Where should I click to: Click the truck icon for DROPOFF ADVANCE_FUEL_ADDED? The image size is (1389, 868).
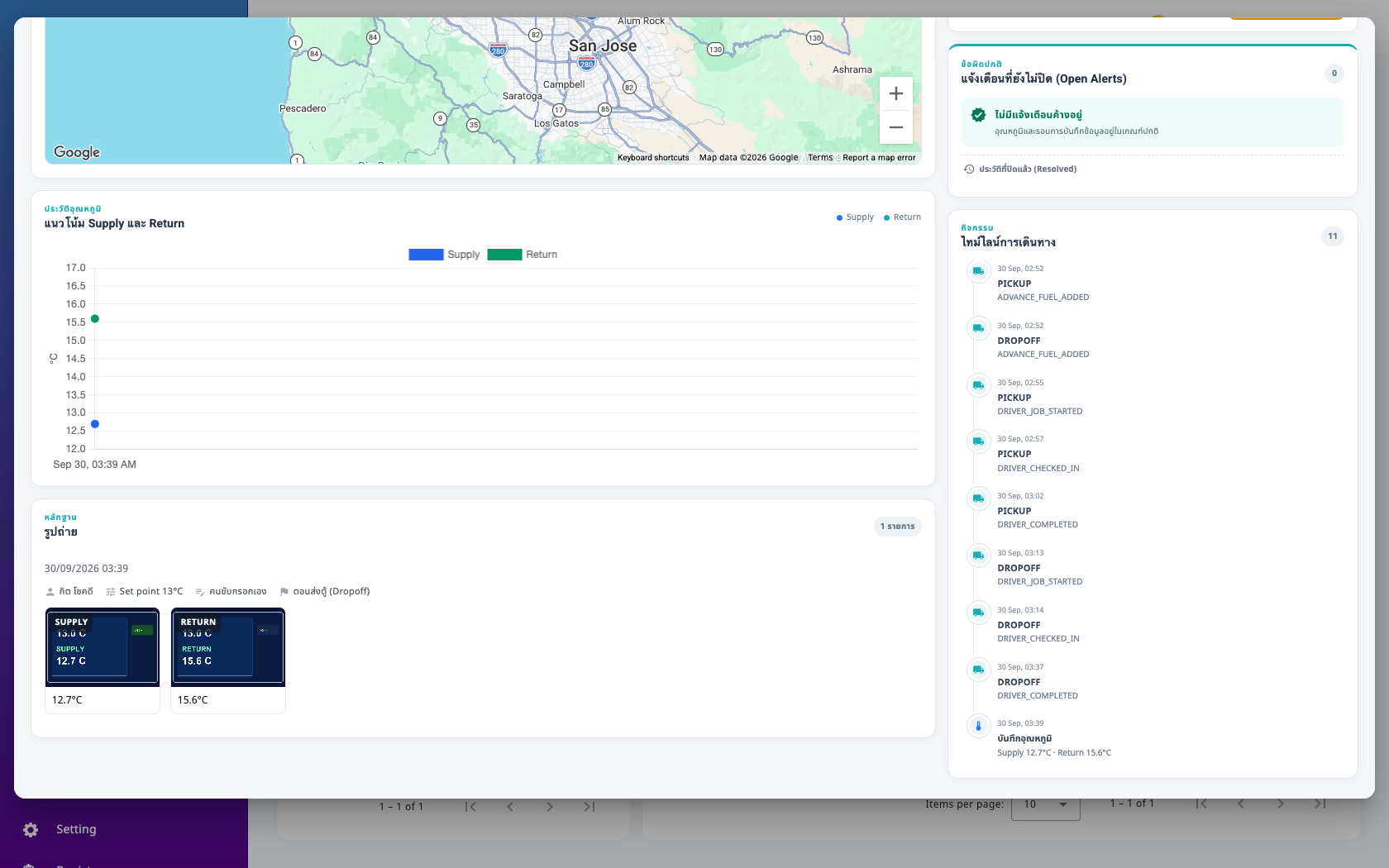(978, 328)
